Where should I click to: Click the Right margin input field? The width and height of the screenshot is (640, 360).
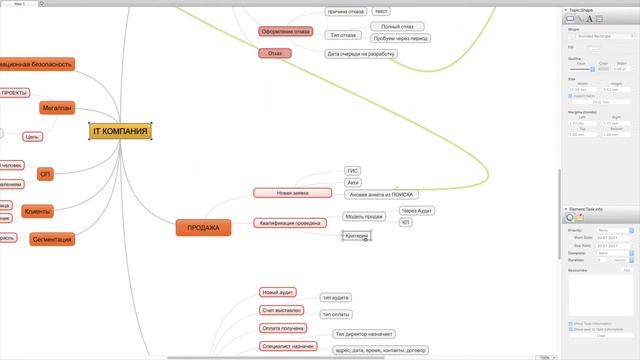pos(616,123)
